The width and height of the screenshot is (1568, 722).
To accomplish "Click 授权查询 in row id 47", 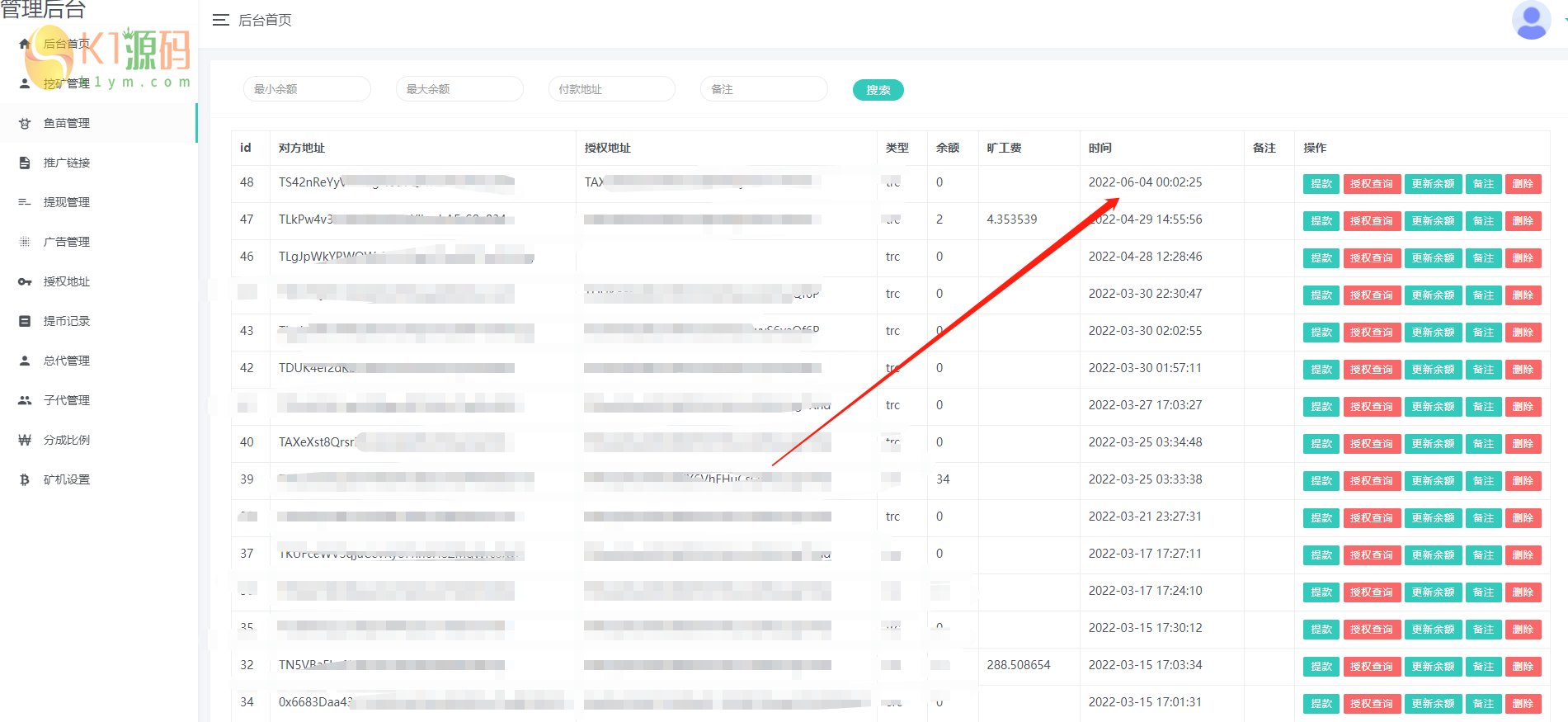I will pos(1372,221).
